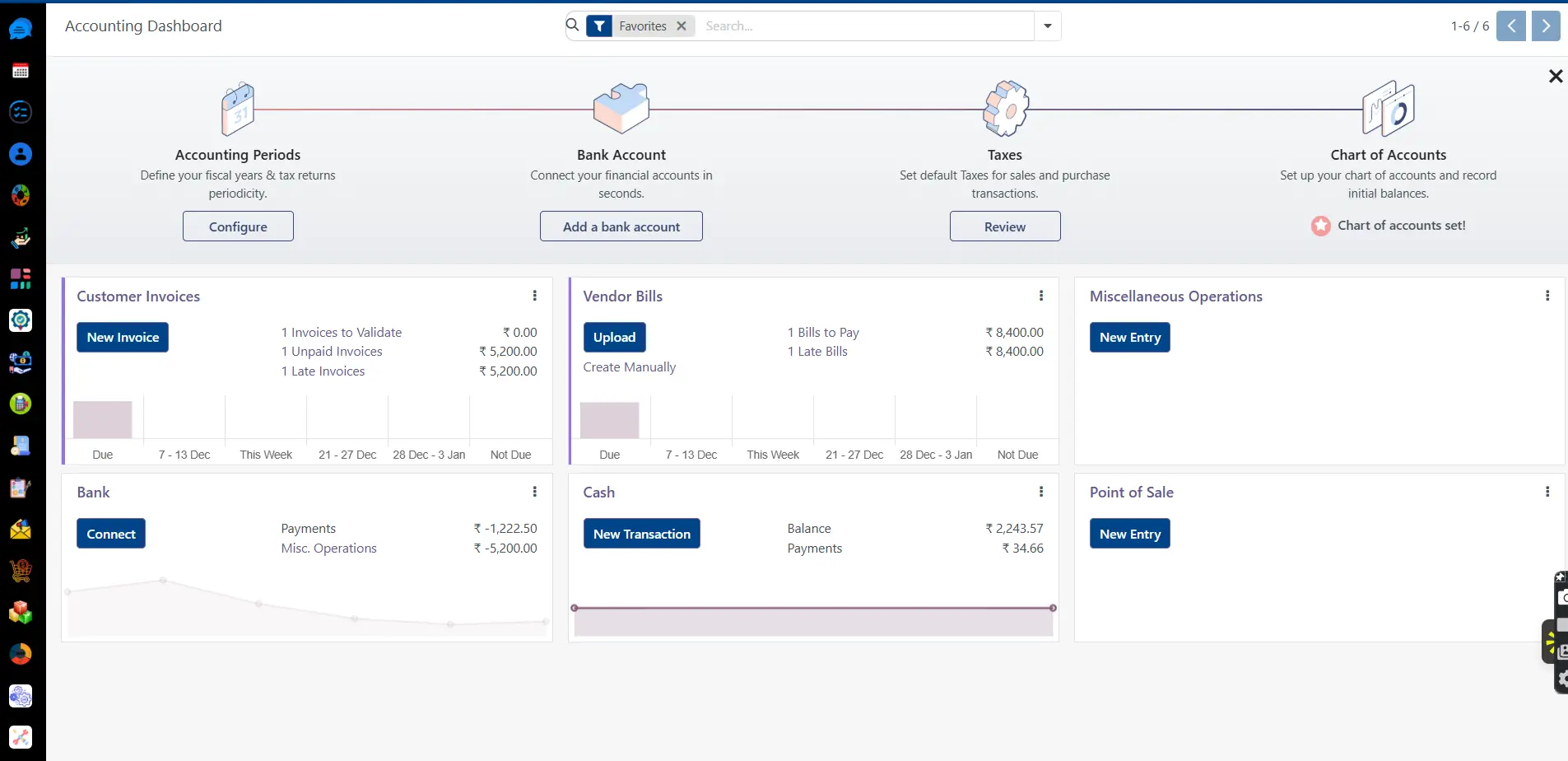The width and height of the screenshot is (1568, 761).
Task: Click the 1 Late Invoices link
Action: [323, 371]
